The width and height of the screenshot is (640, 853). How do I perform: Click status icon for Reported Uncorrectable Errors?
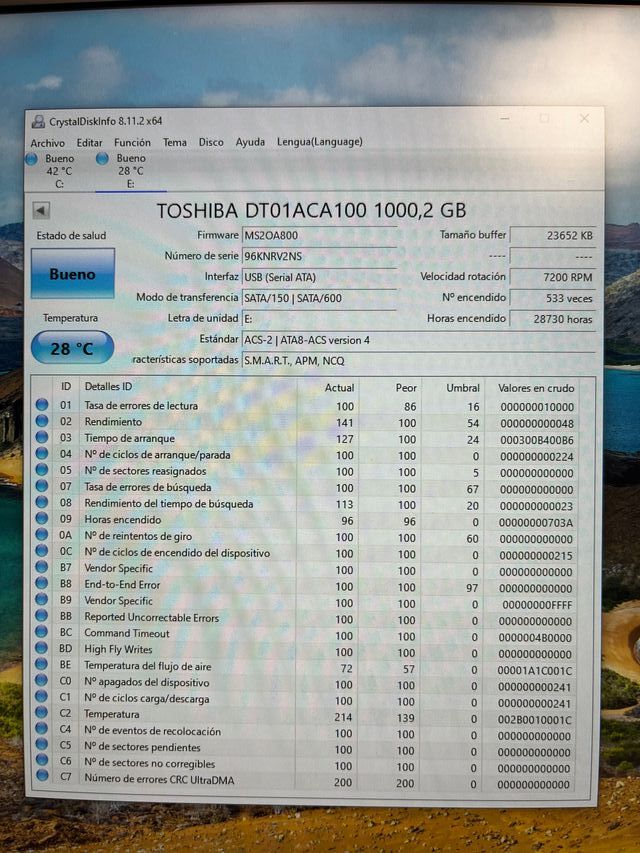click(x=42, y=616)
